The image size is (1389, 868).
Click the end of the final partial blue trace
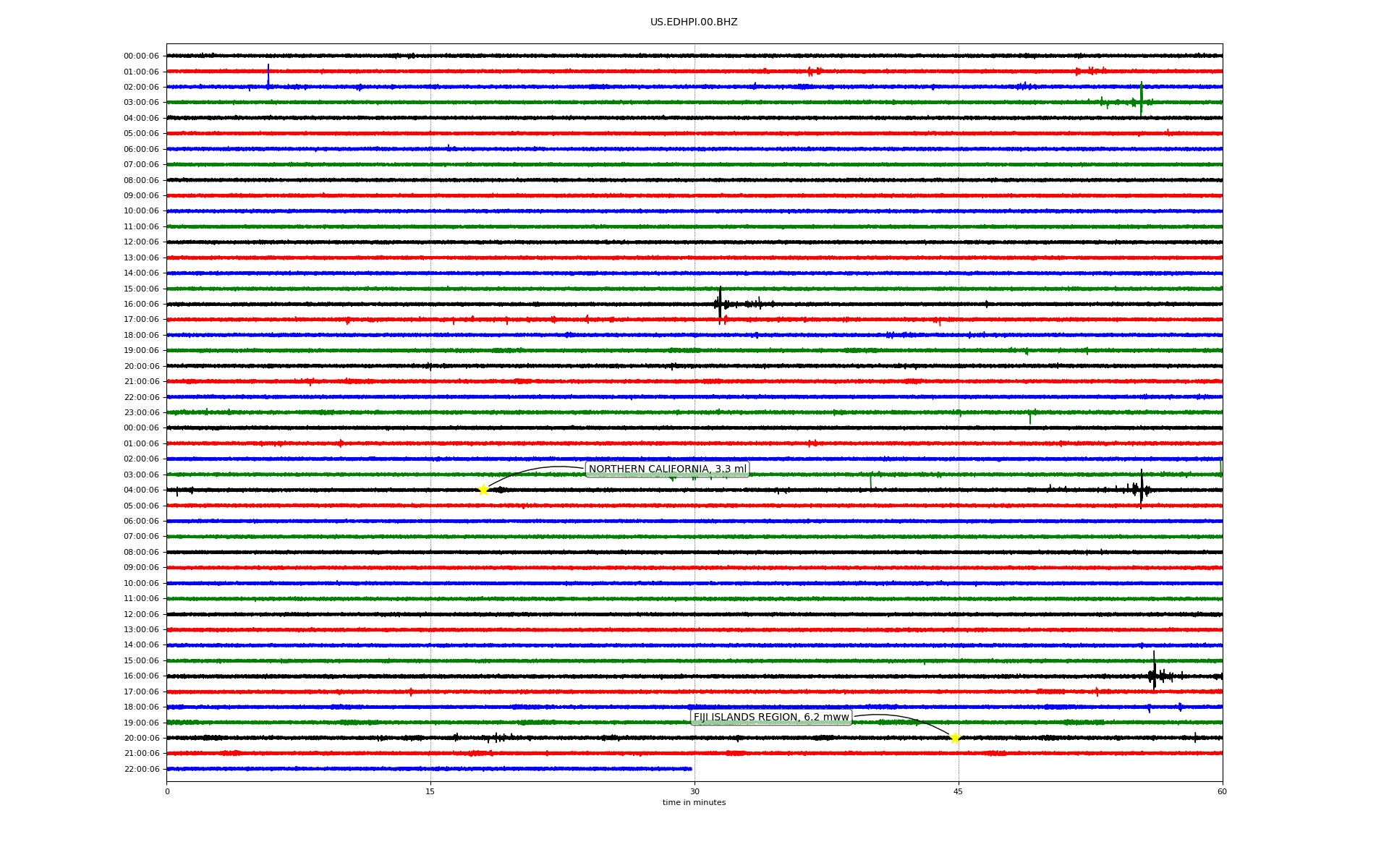(690, 769)
